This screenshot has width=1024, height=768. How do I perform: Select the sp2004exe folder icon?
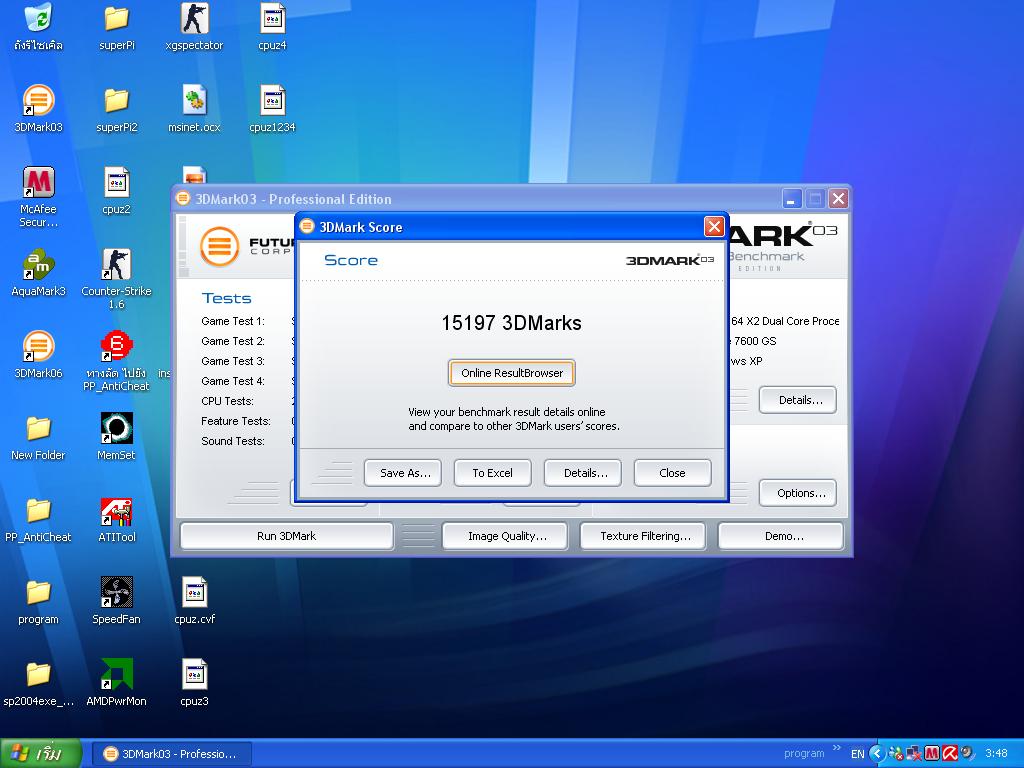pyautogui.click(x=38, y=674)
